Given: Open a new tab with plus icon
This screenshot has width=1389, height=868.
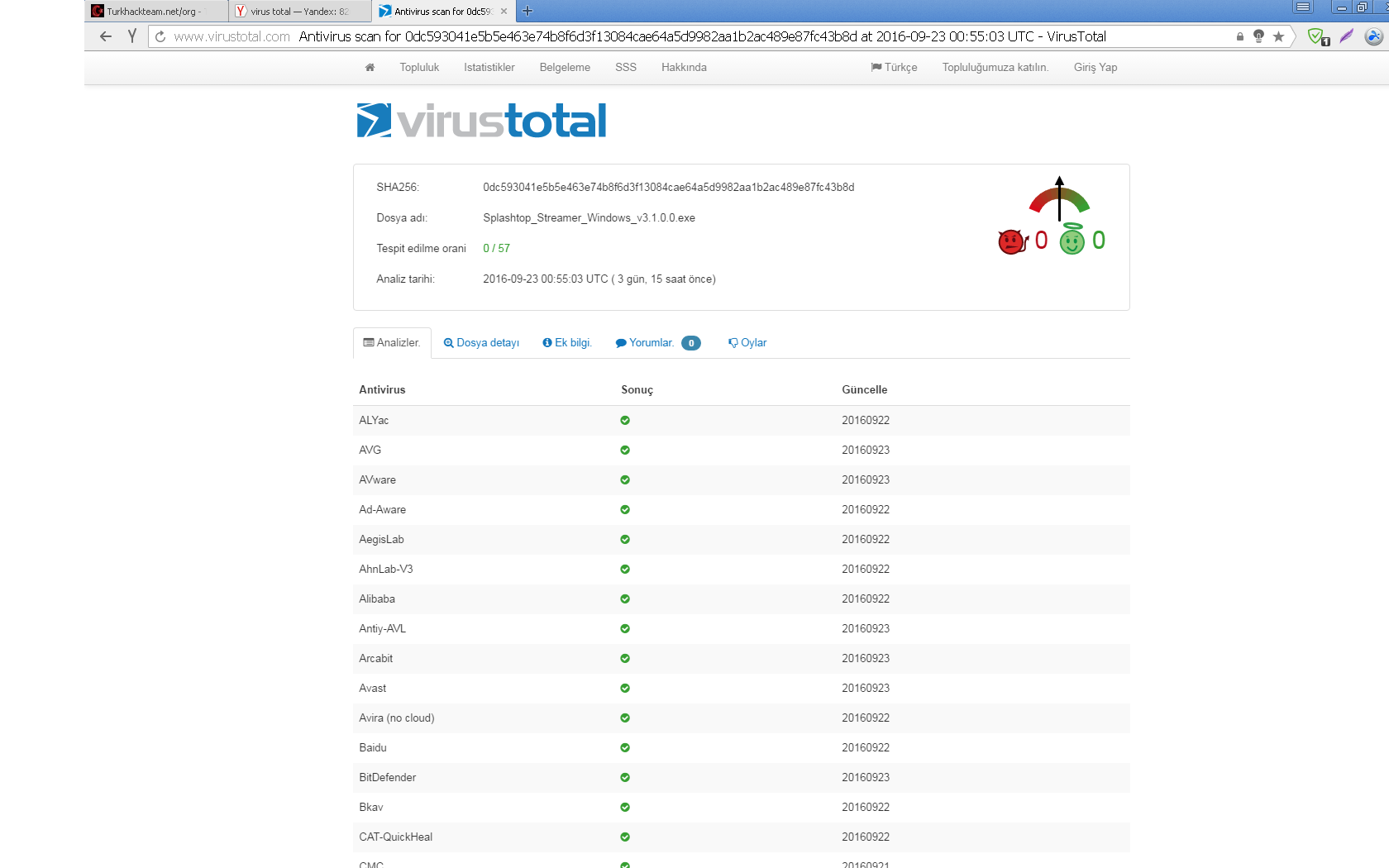Looking at the screenshot, I should click(527, 11).
